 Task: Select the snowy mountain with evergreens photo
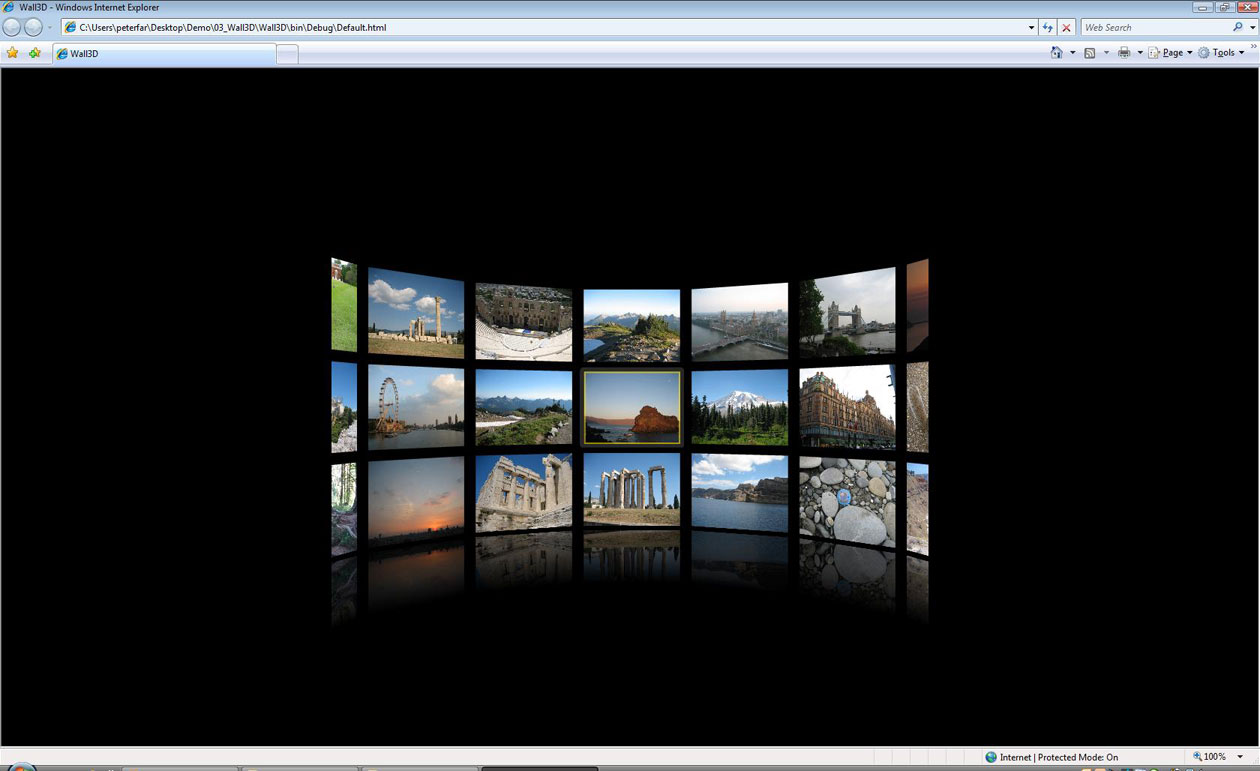(740, 407)
